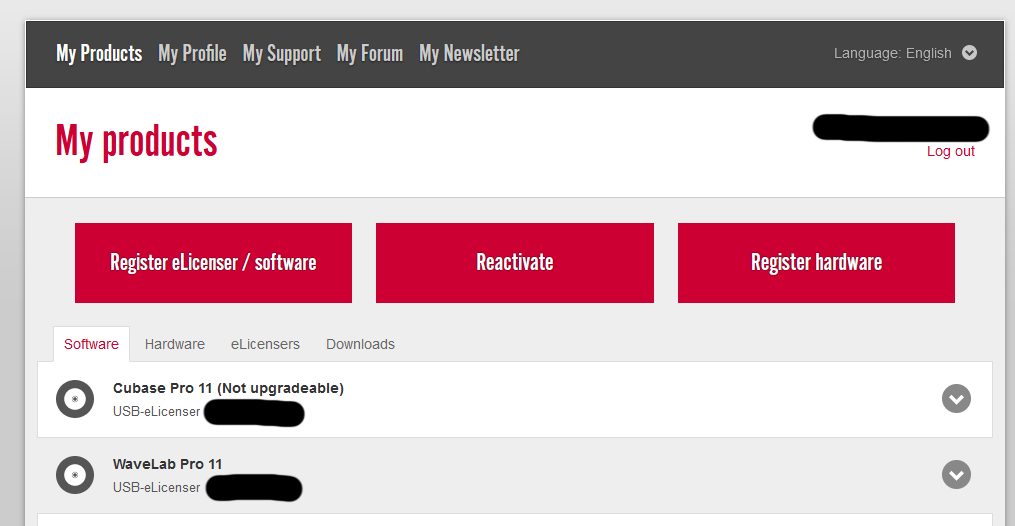This screenshot has width=1015, height=526.
Task: Go to My Profile in navigation bar
Action: (x=192, y=54)
